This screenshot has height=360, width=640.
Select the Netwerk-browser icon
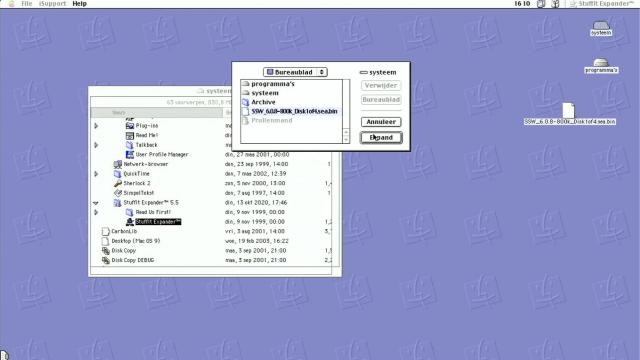[118, 164]
